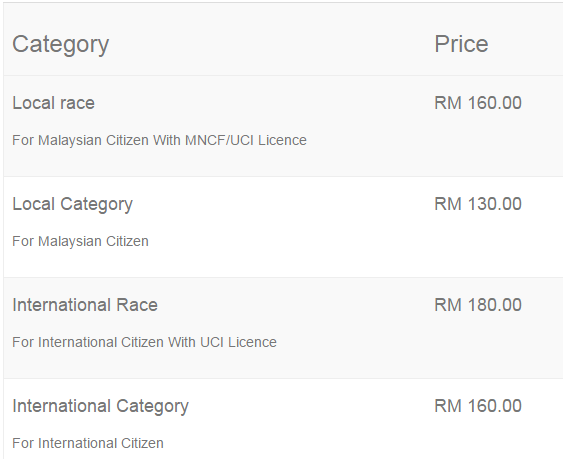Viewport: 563px width, 459px height.
Task: Click the 'For Malaysian Citizen' description
Action: click(80, 241)
